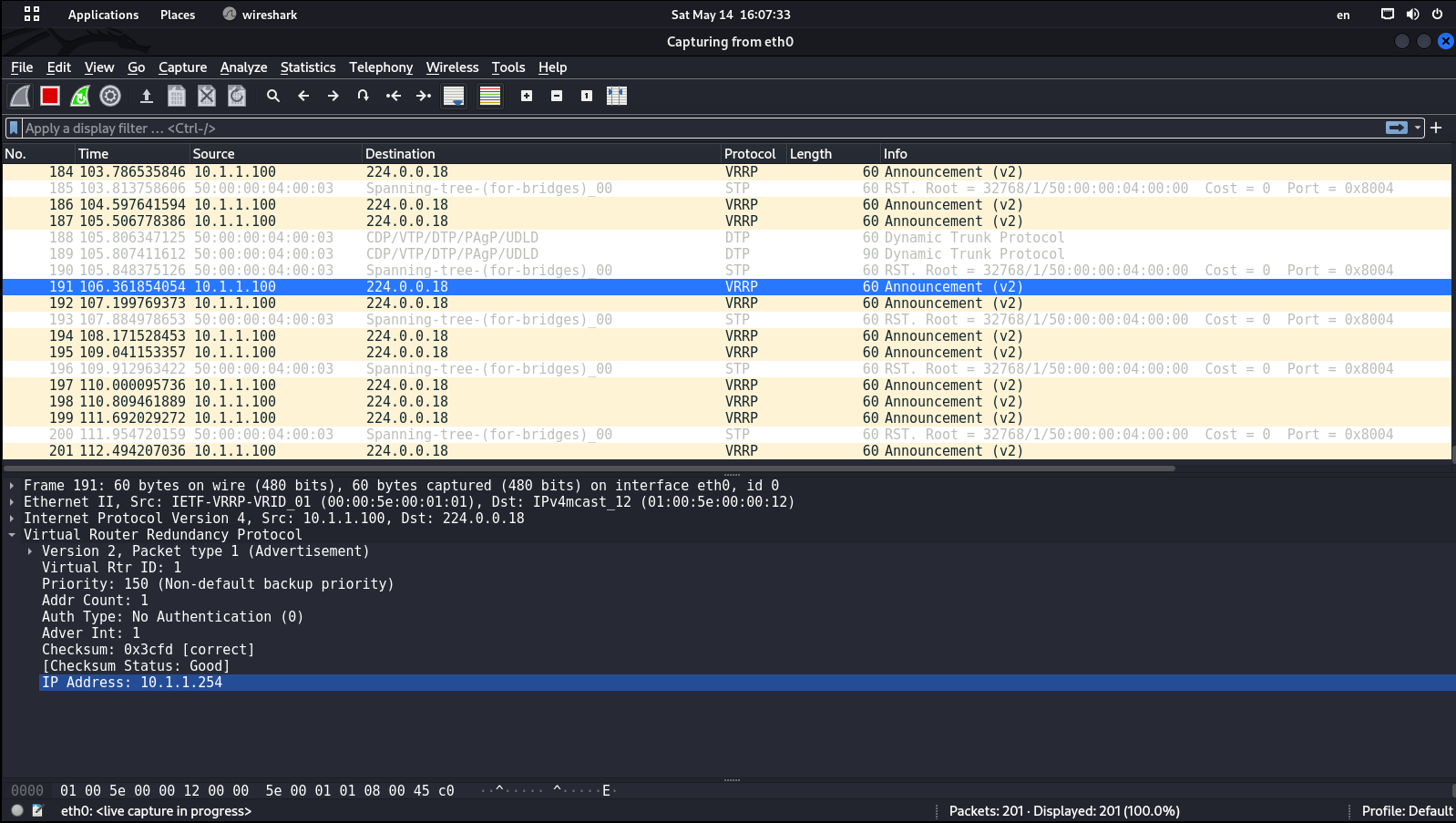
Task: Sort by the Source column header
Action: click(x=276, y=154)
